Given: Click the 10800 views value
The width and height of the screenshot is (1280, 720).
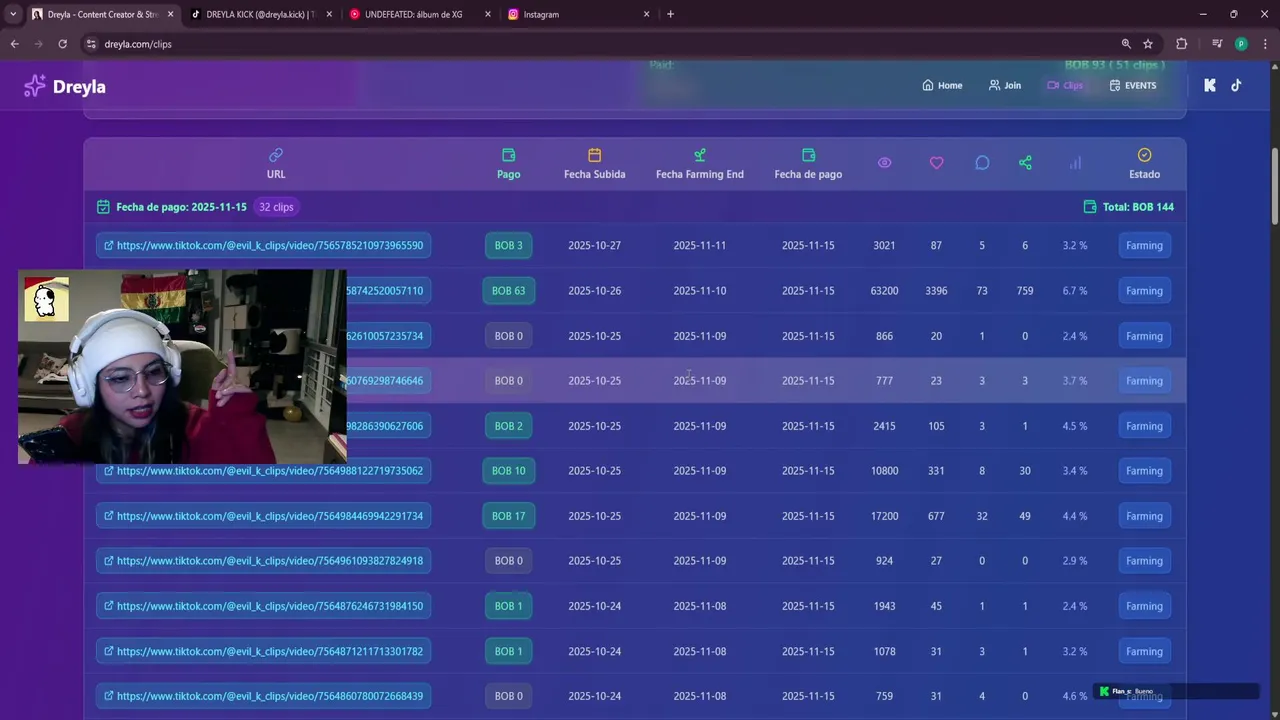Looking at the screenshot, I should (884, 471).
